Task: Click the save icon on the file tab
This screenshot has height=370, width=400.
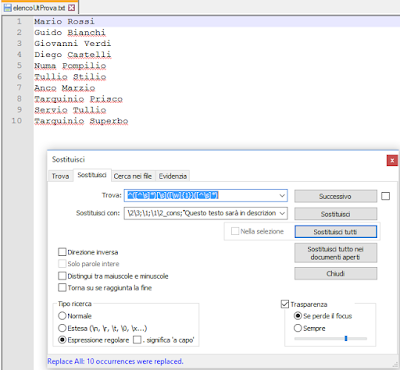Action: point(7,8)
